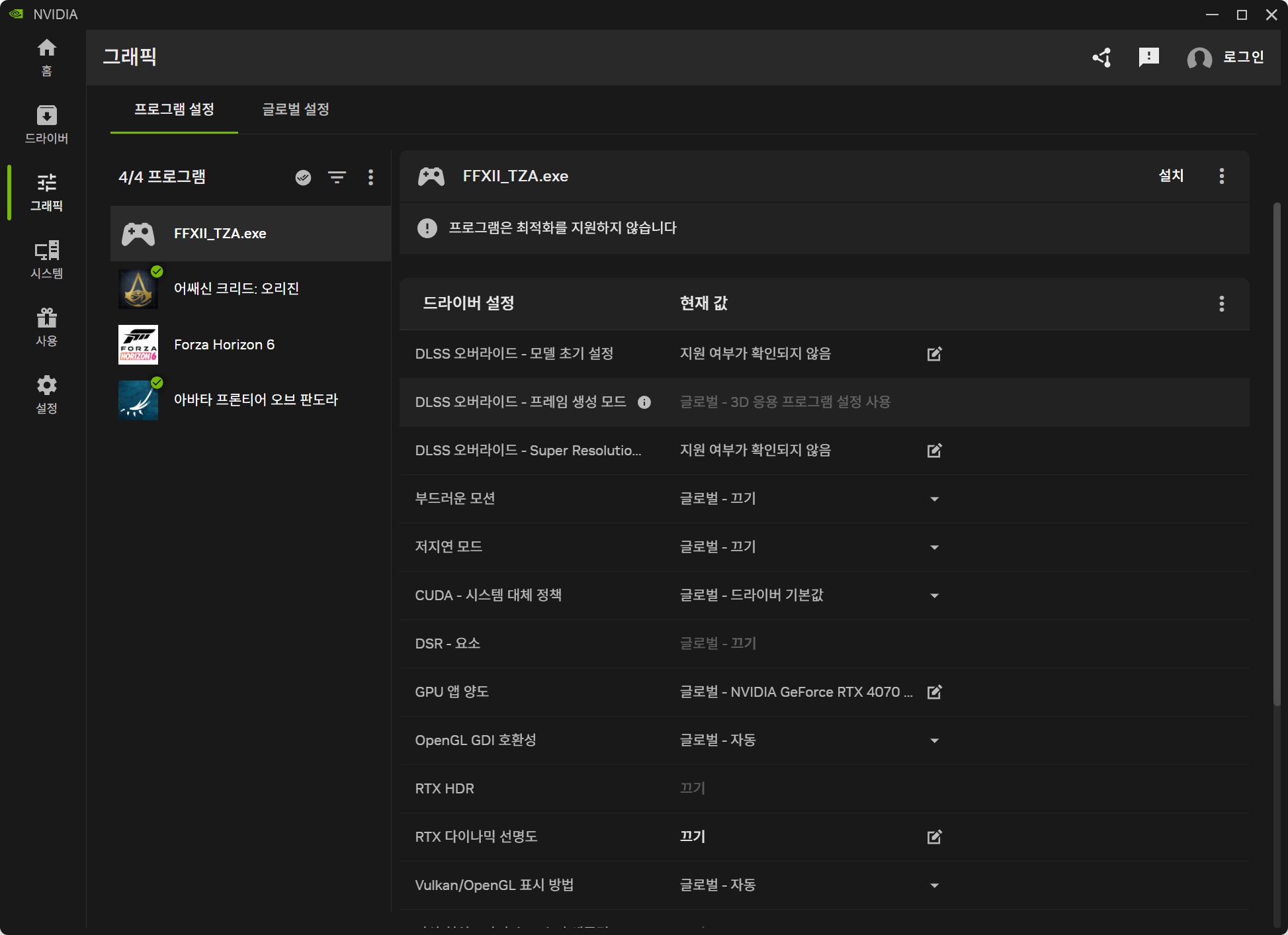
Task: Expand the OpenGL GDI 호환성 dropdown
Action: click(934, 740)
